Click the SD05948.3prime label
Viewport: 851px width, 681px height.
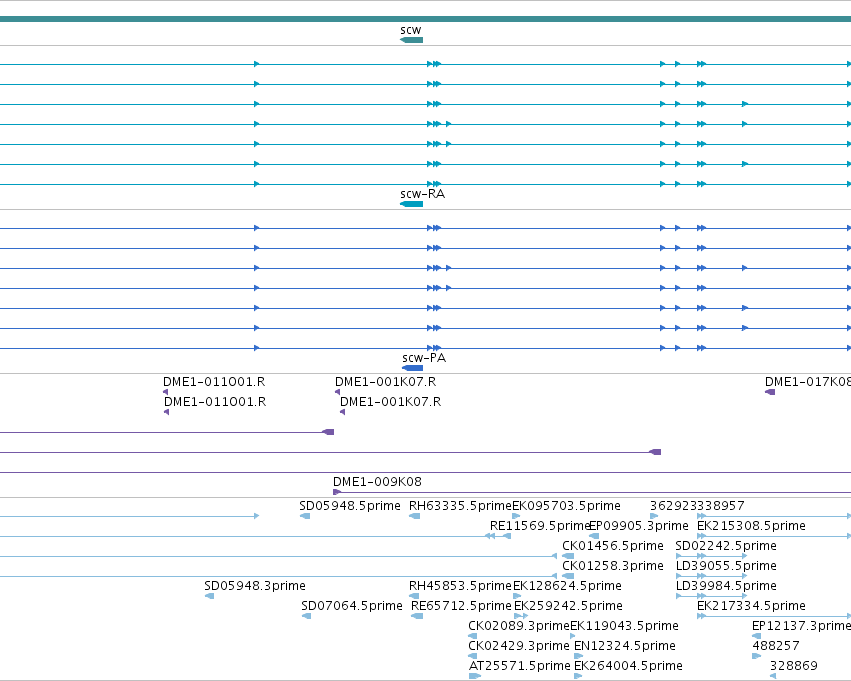click(255, 586)
